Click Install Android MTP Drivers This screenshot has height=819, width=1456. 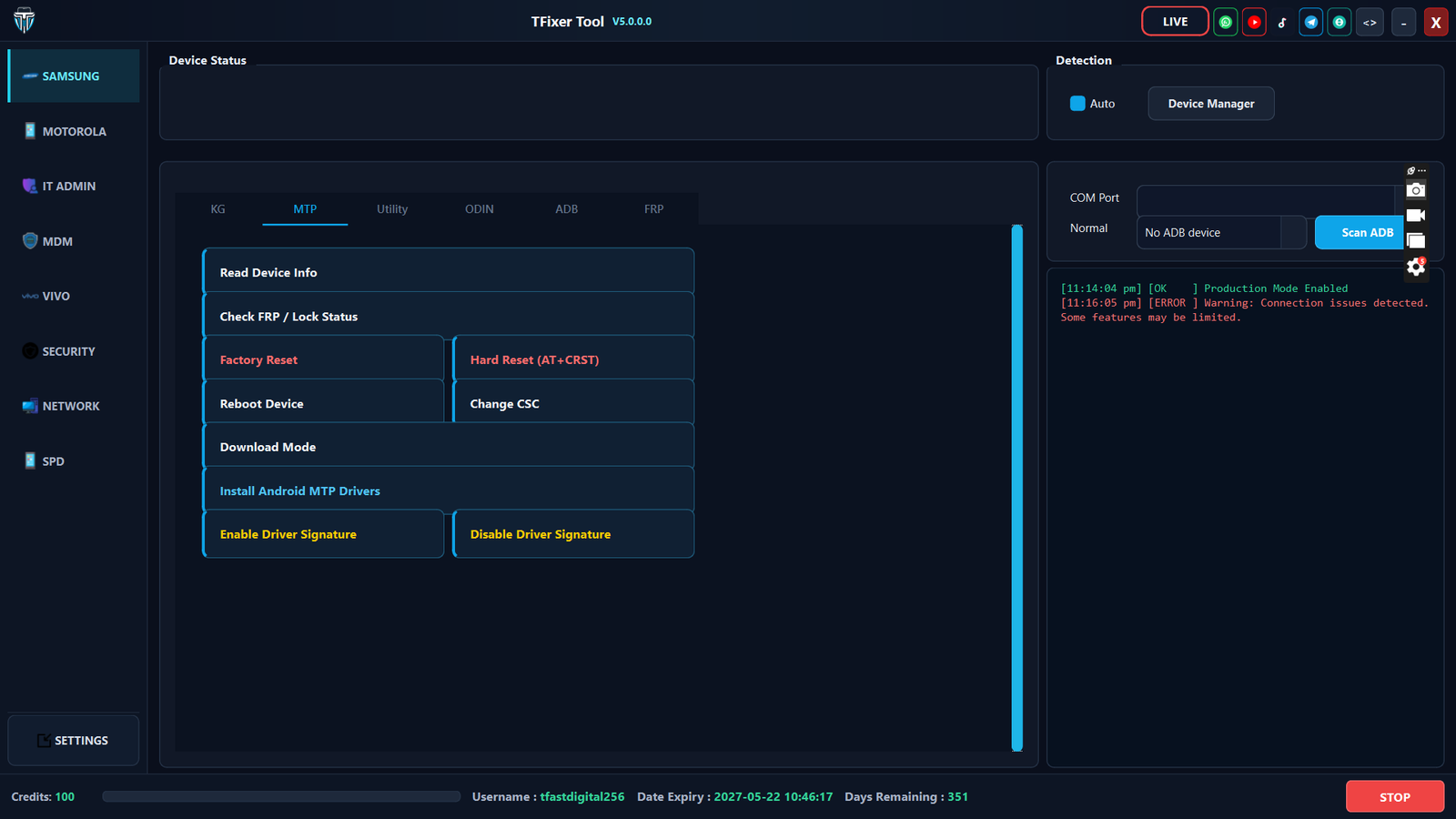pyautogui.click(x=449, y=490)
